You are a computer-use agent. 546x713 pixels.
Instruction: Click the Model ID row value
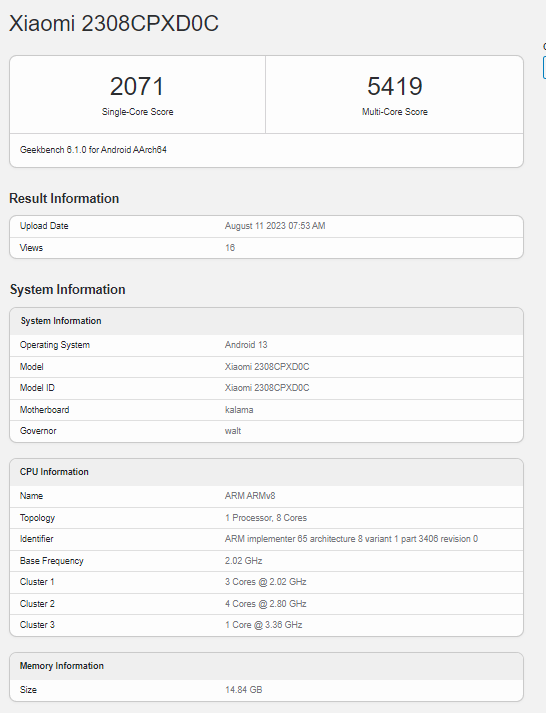[267, 388]
